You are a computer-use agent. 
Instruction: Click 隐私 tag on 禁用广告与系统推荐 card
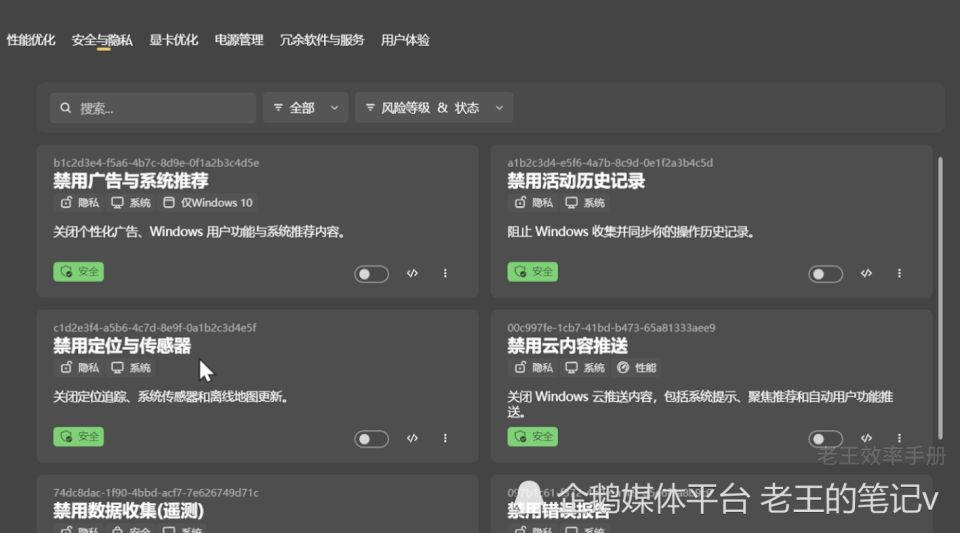80,203
